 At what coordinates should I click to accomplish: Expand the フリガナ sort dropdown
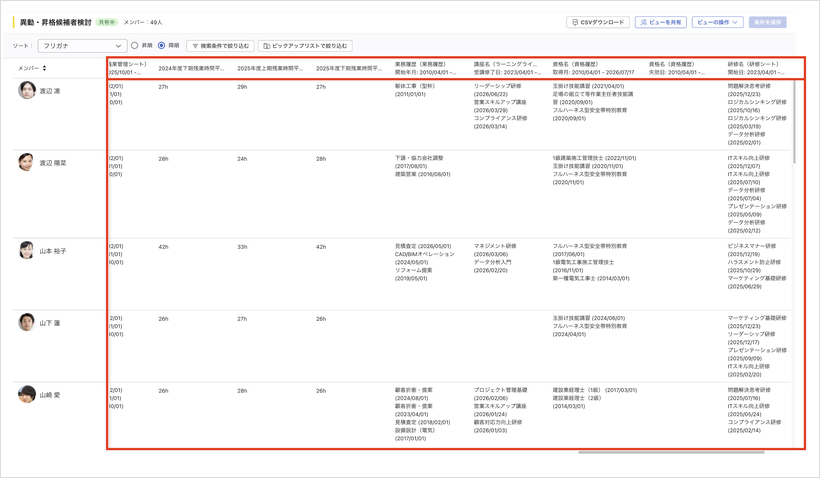(x=82, y=46)
